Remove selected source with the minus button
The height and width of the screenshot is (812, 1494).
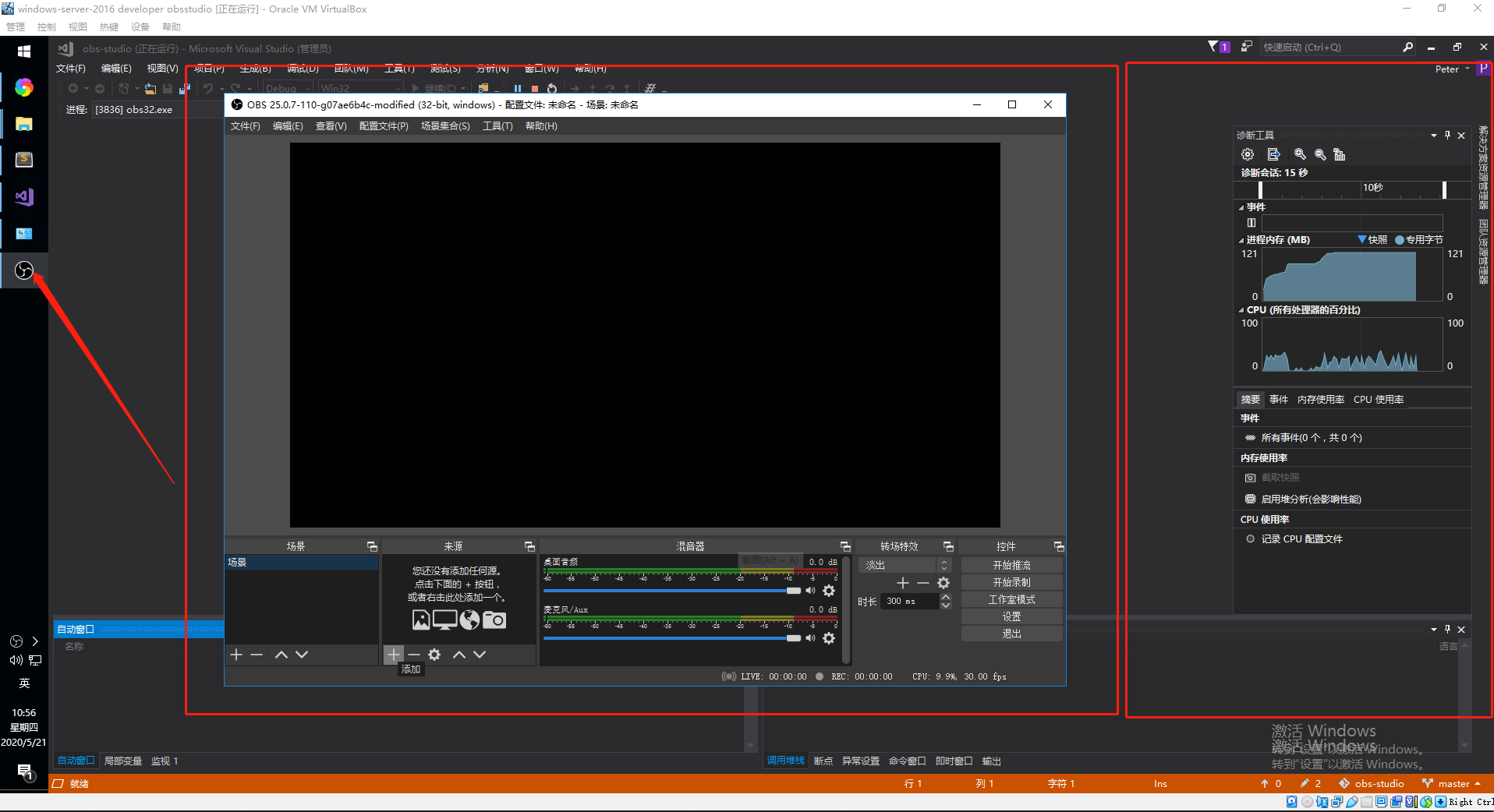tap(414, 655)
